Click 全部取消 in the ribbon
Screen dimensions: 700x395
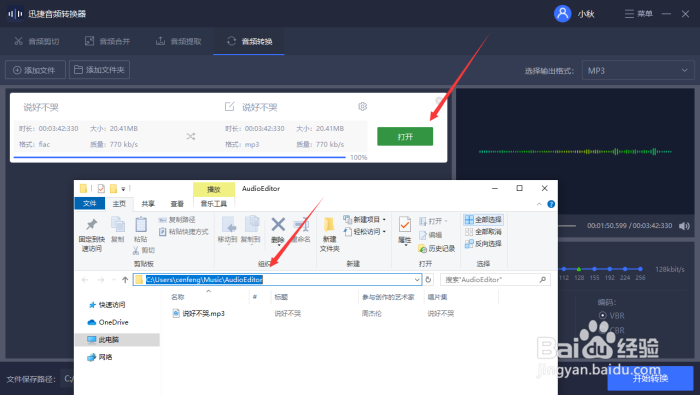(483, 232)
